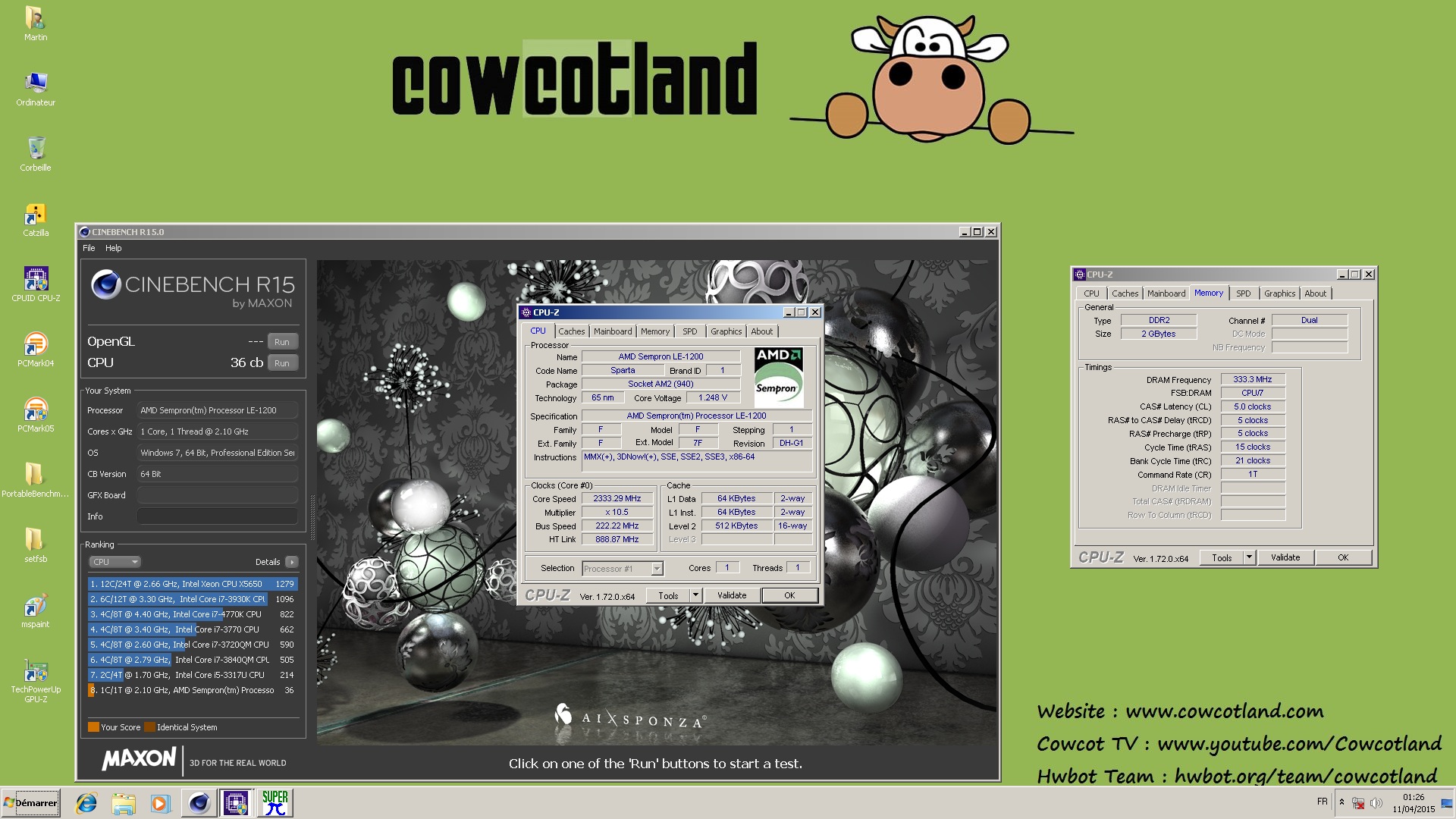Open SPD tab in center CPU-Z window
This screenshot has height=819, width=1456.
(689, 331)
